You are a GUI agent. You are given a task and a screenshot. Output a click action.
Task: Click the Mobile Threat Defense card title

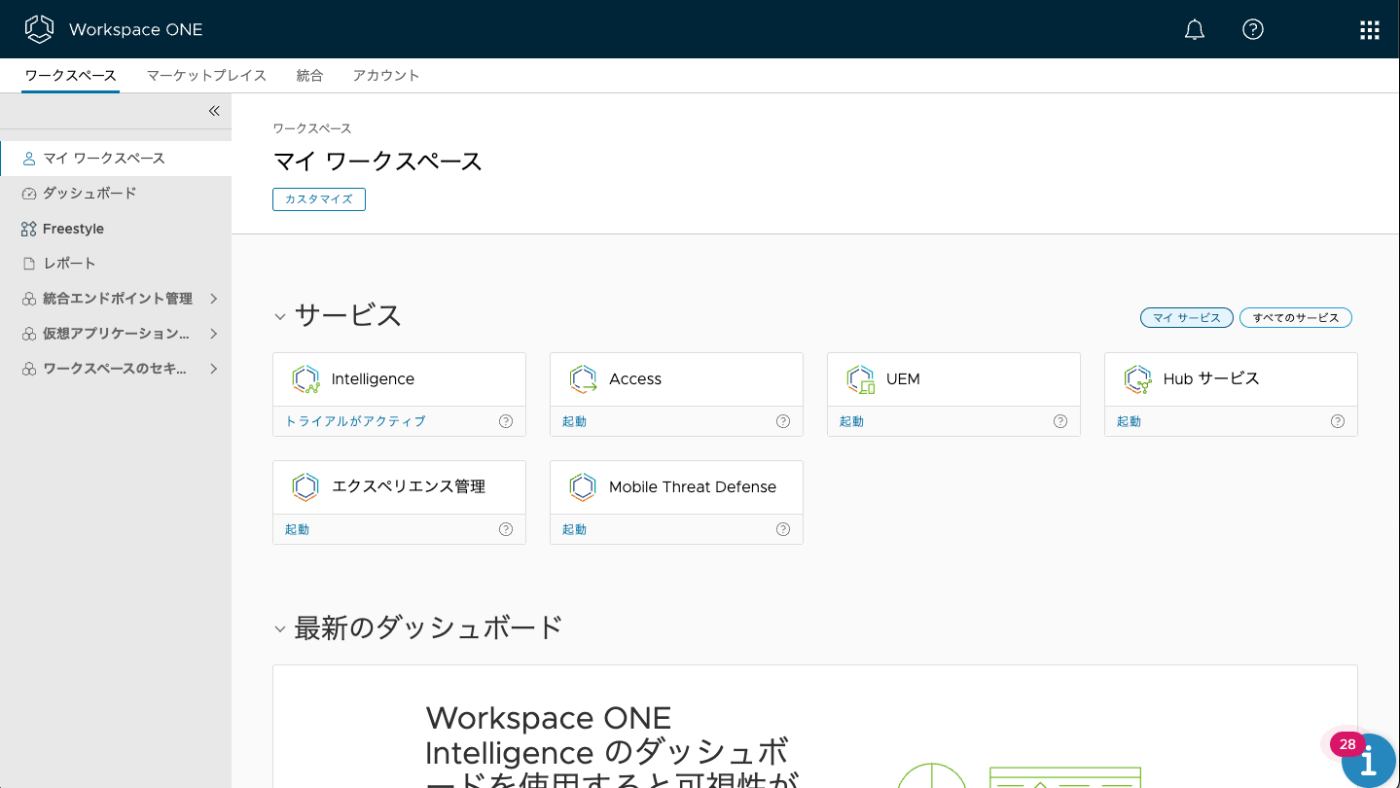pos(692,487)
